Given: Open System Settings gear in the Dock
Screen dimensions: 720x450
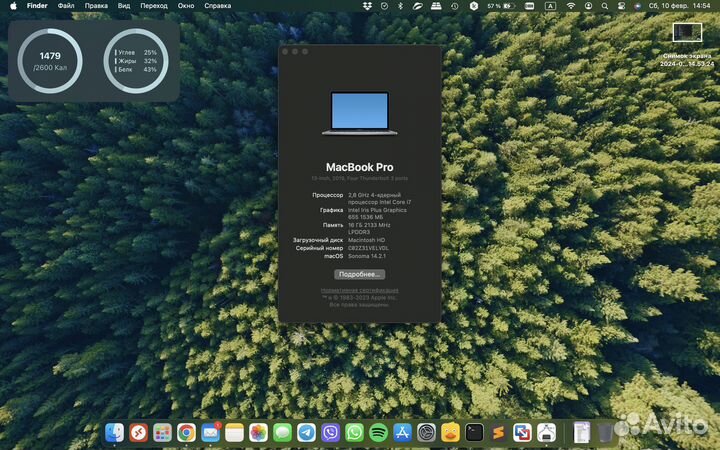Looking at the screenshot, I should point(426,433).
